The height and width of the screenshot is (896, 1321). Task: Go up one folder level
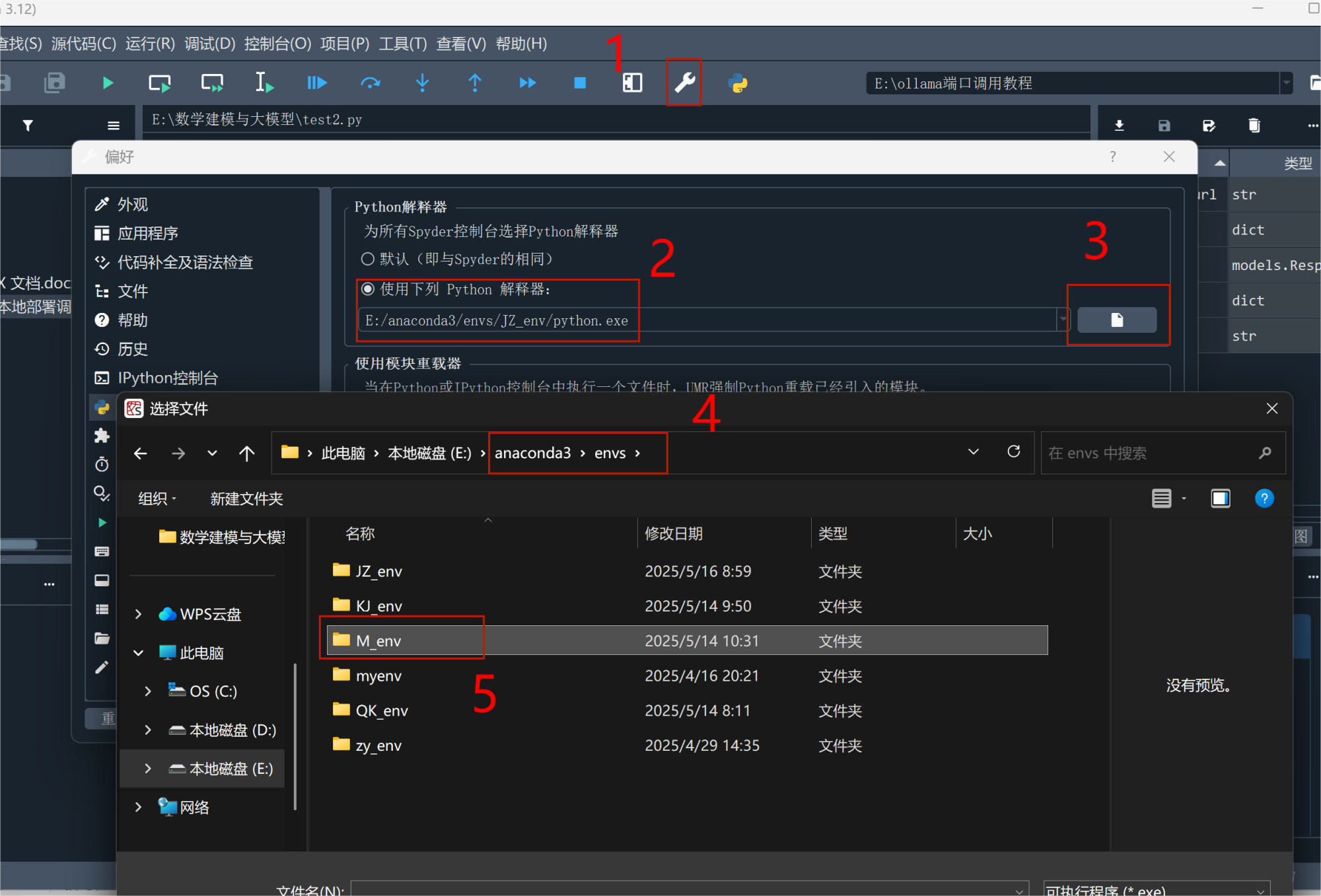(x=246, y=454)
